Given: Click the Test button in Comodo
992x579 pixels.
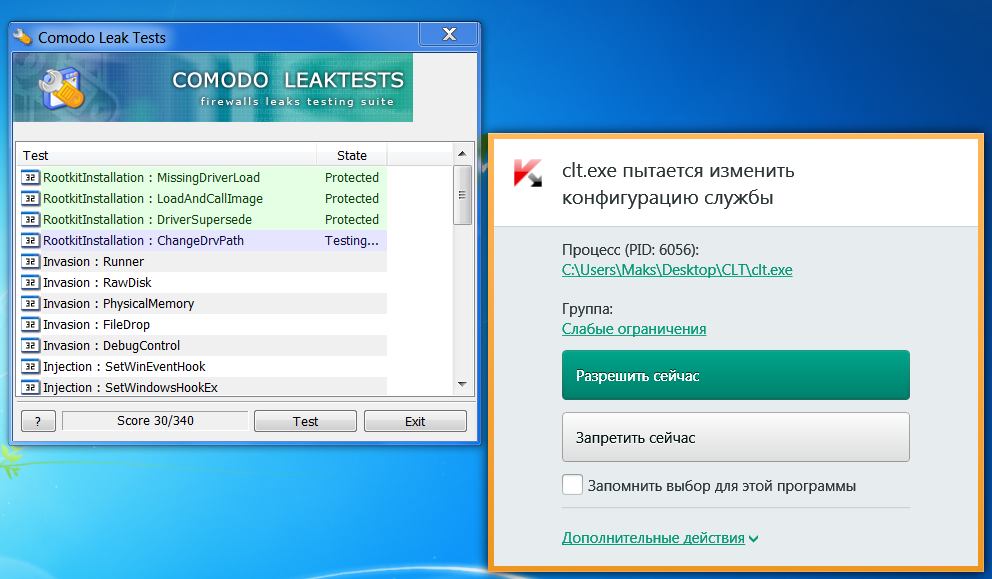Looking at the screenshot, I should 306,421.
